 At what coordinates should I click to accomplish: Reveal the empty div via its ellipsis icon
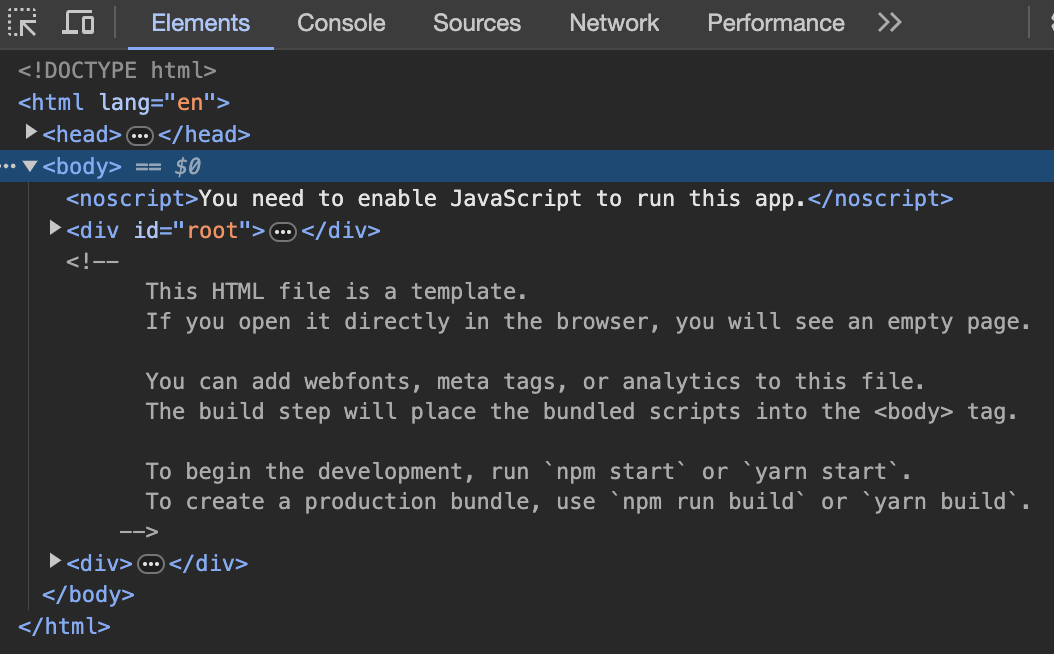pyautogui.click(x=150, y=564)
